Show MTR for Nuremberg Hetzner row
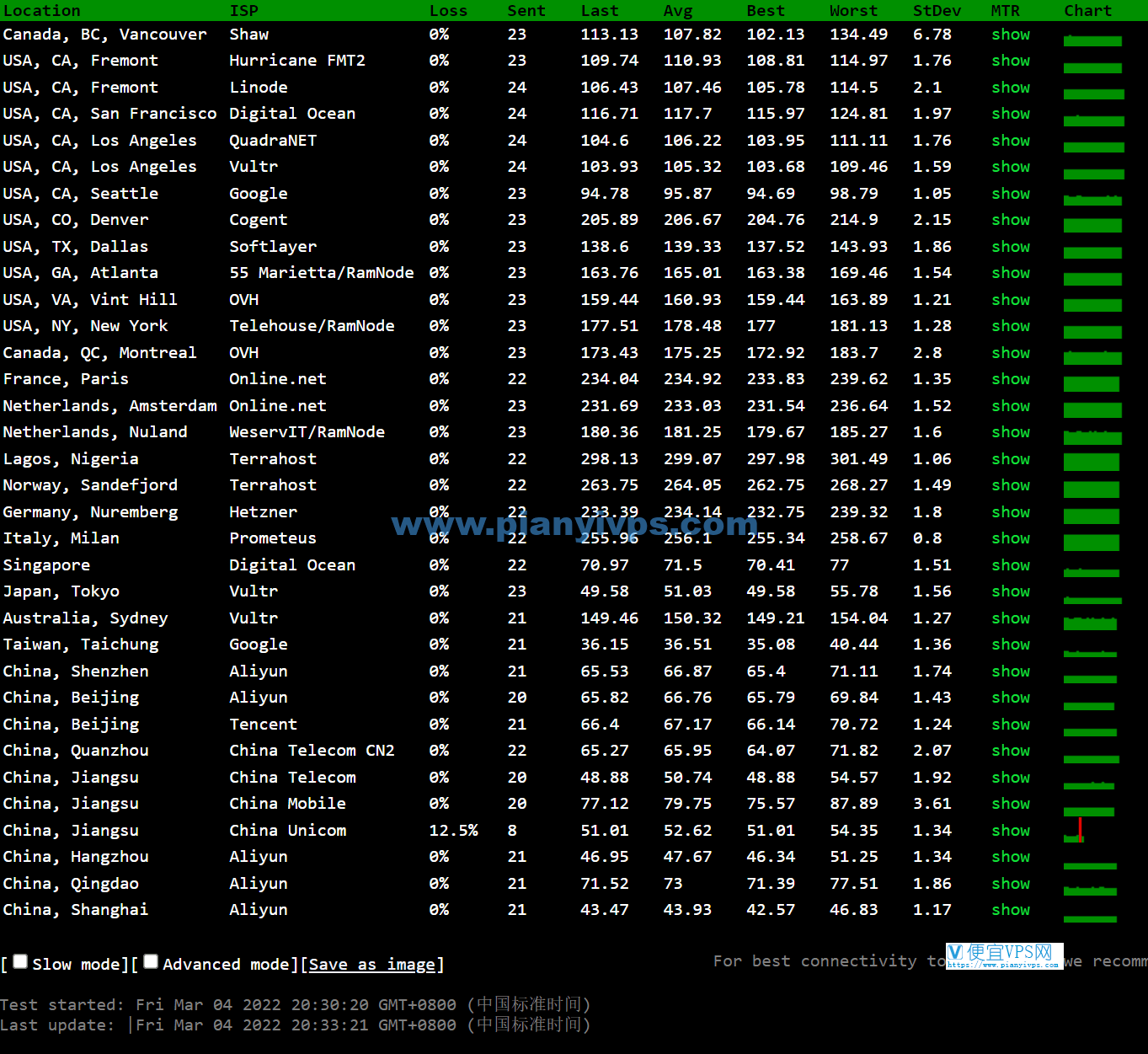This screenshot has height=1054, width=1148. point(1011,512)
